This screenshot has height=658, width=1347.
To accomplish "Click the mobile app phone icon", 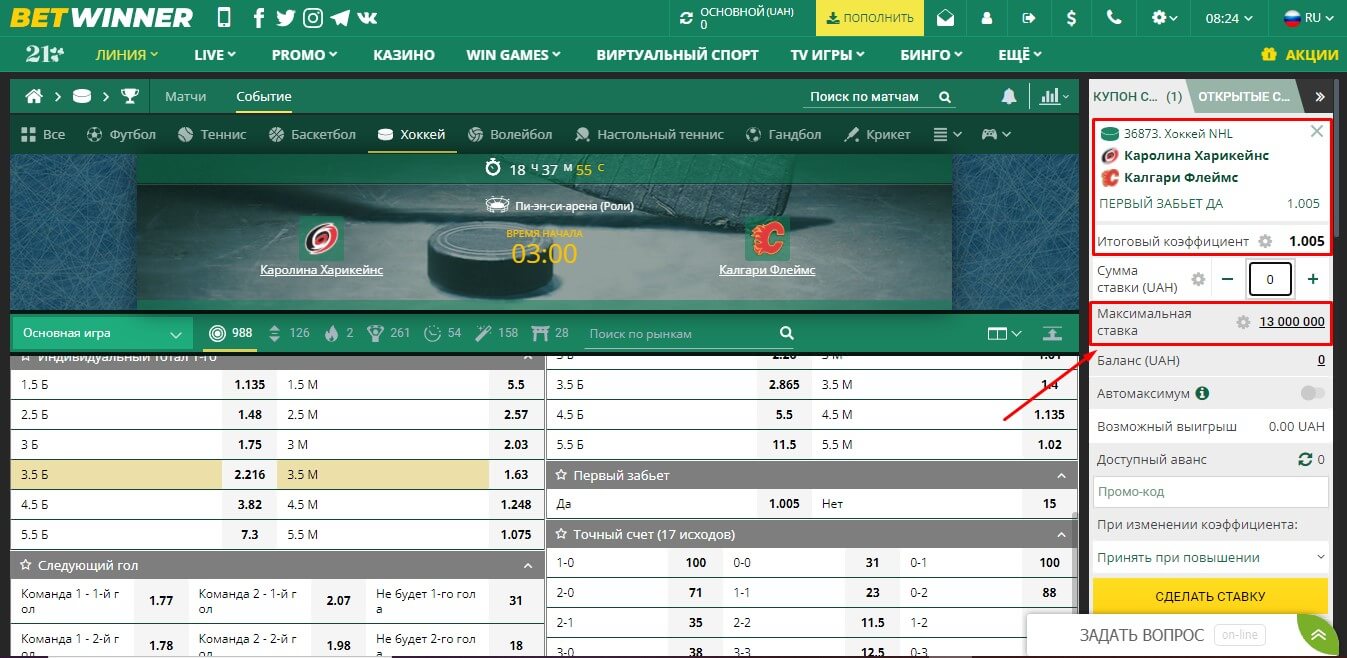I will pos(223,18).
